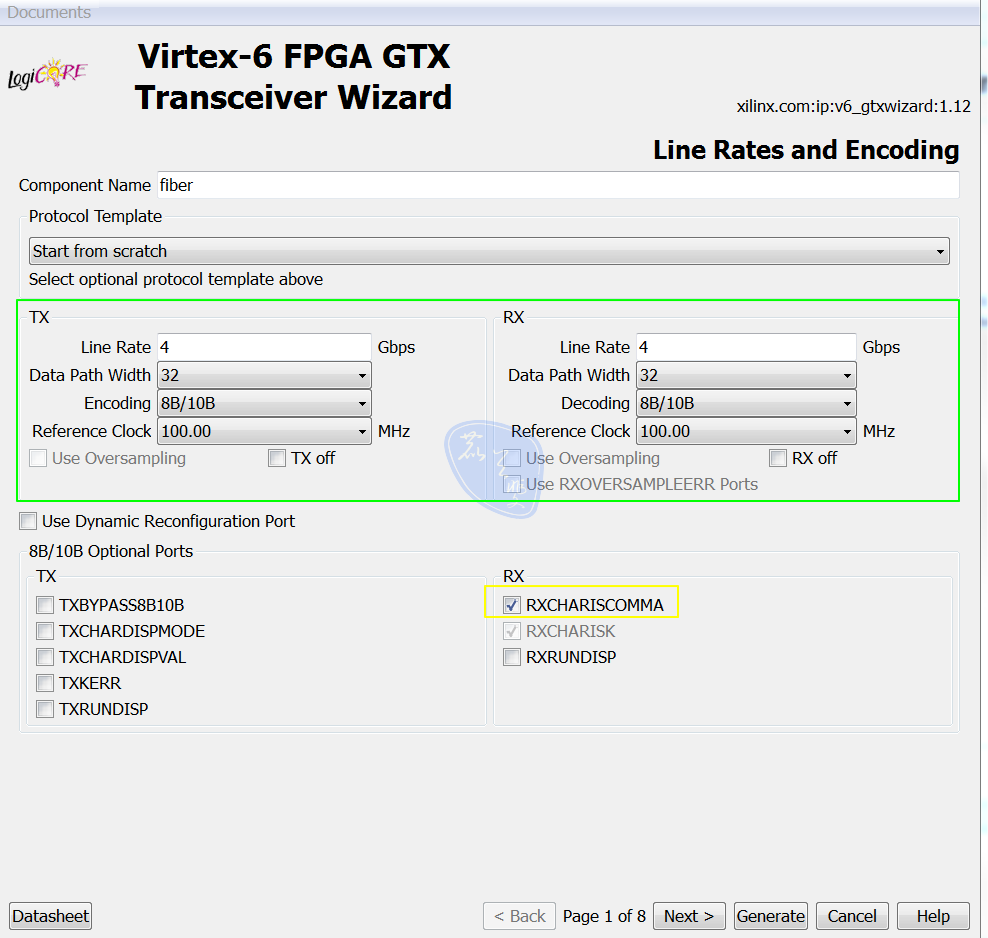Click the LogiCORE logo icon
Viewport: 988px width, 938px height.
(x=47, y=74)
